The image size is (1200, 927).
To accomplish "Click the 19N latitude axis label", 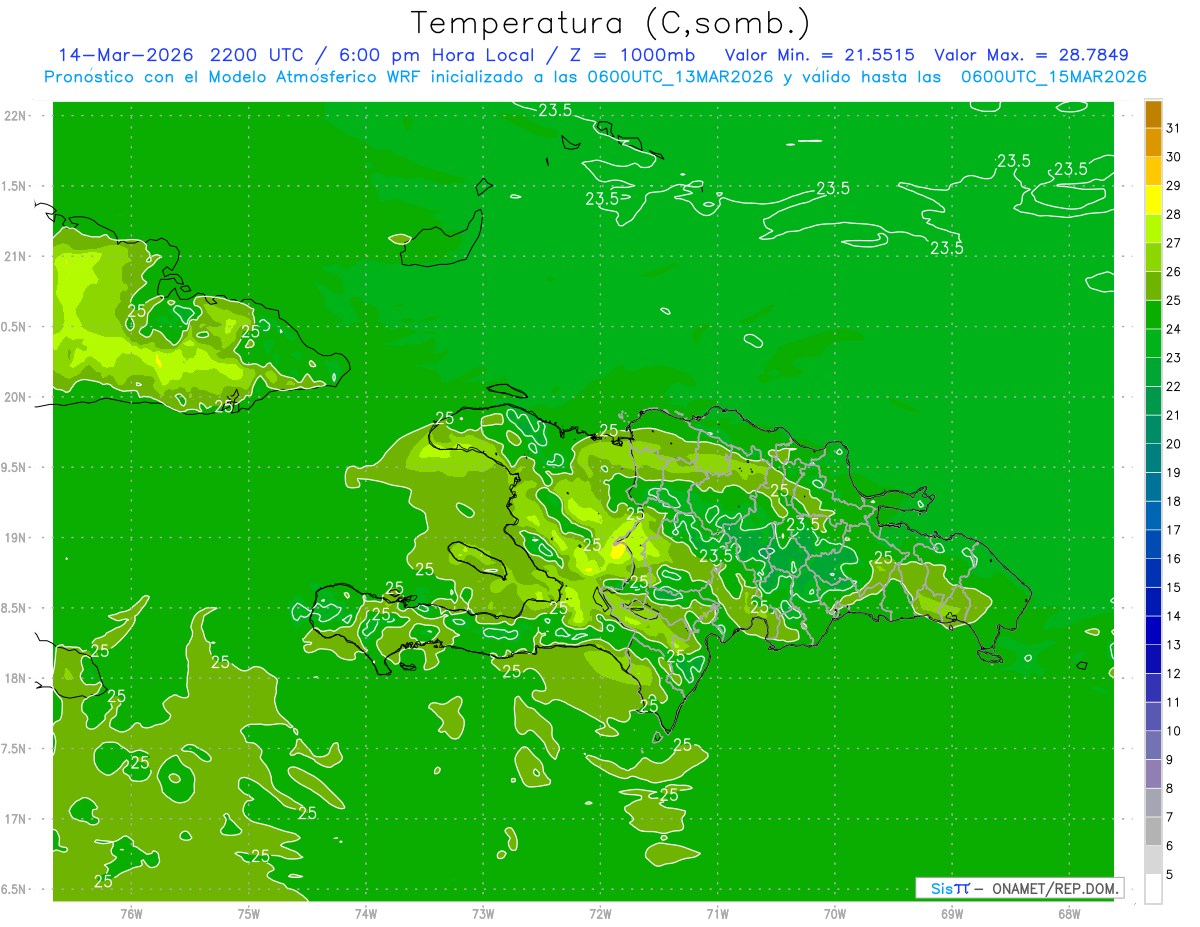I will tap(15, 538).
